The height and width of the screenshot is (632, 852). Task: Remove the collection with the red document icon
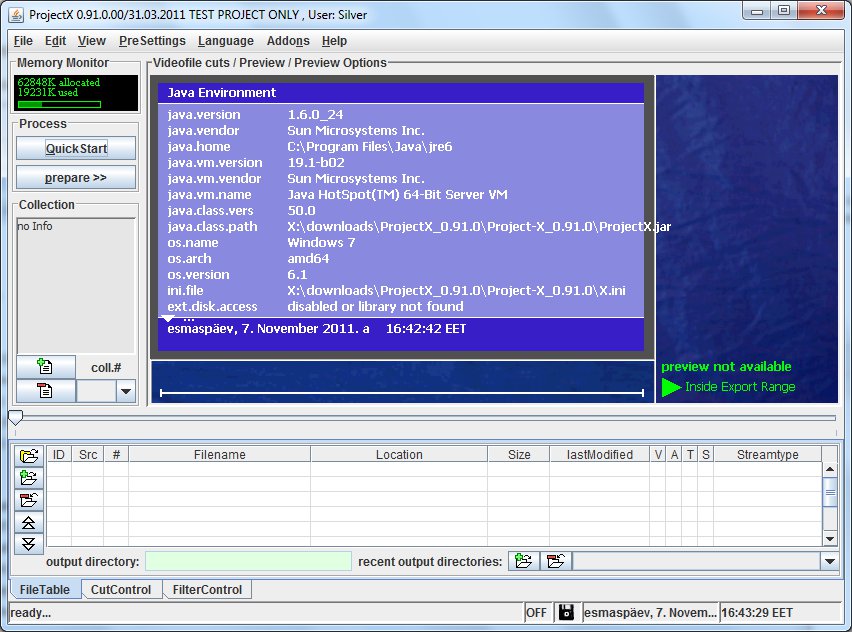(x=46, y=391)
